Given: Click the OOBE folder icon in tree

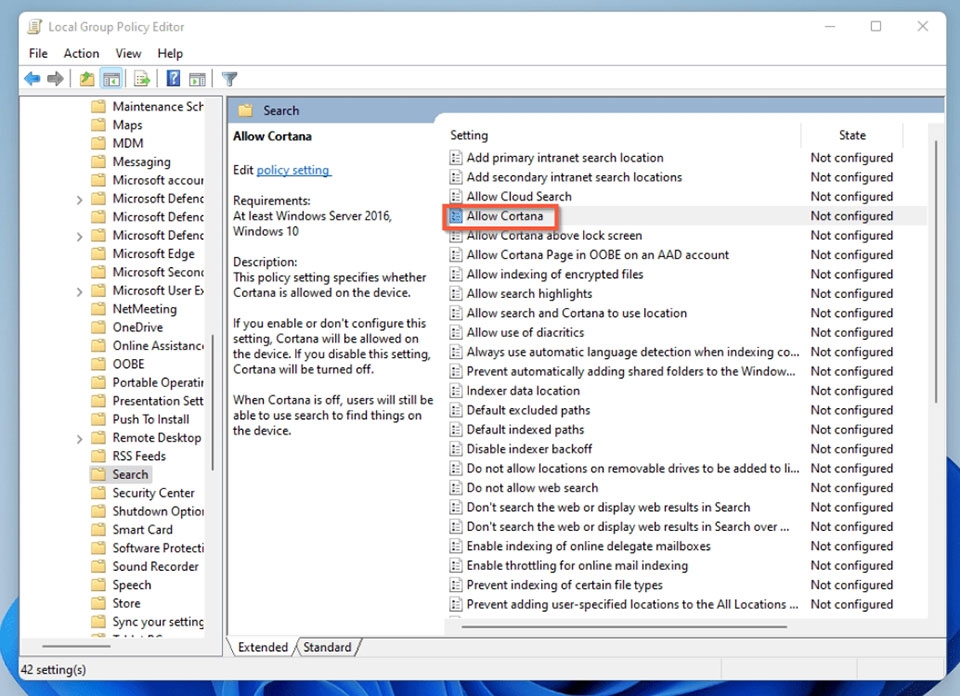Looking at the screenshot, I should 98,364.
